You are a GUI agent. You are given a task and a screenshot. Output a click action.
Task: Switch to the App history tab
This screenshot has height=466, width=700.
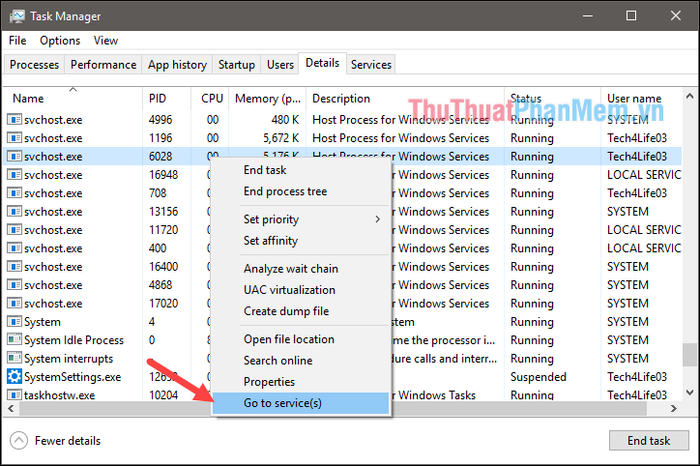(x=177, y=65)
